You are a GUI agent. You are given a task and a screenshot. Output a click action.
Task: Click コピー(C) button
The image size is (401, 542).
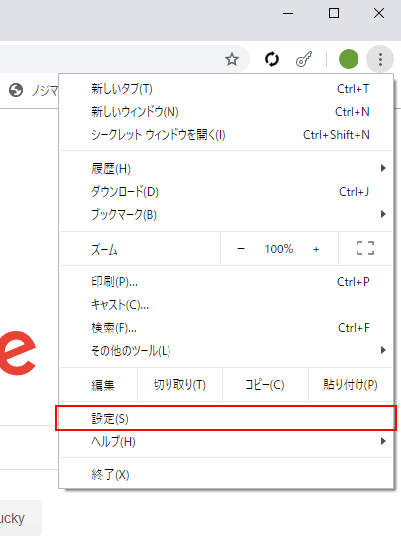(x=265, y=384)
